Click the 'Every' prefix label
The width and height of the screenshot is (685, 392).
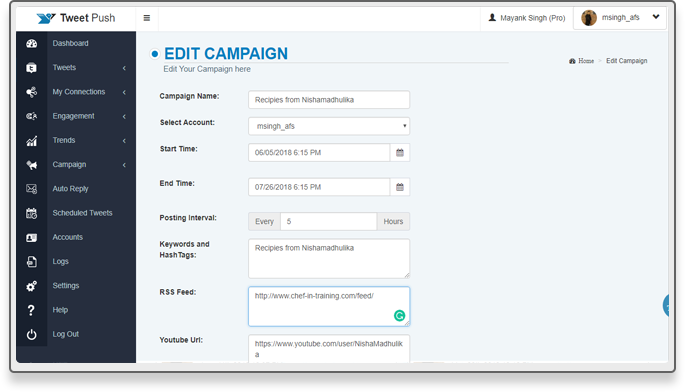[x=264, y=222]
